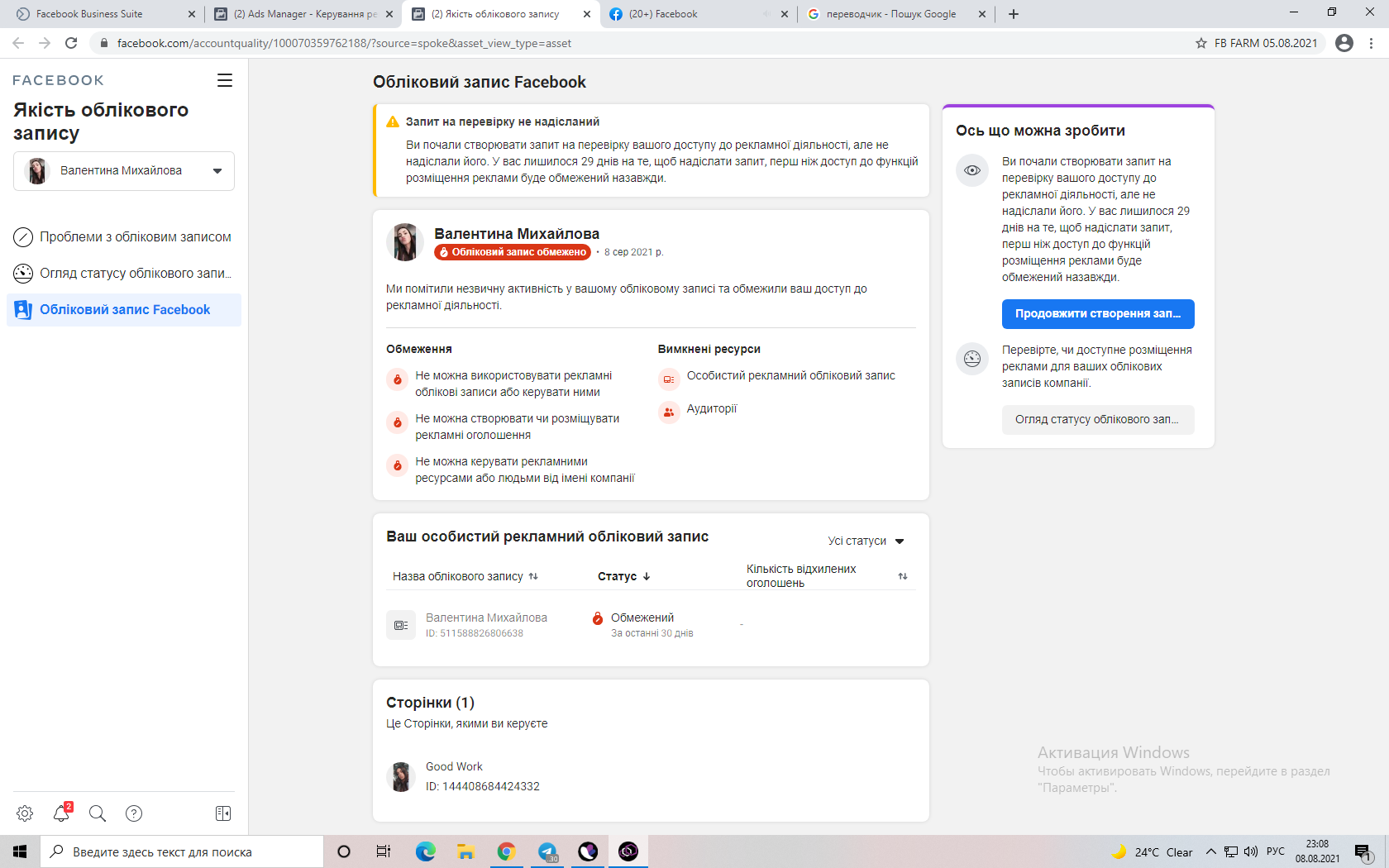1389x868 pixels.
Task: Click the Обліковий запис обмежено red badge
Action: pyautogui.click(x=513, y=252)
